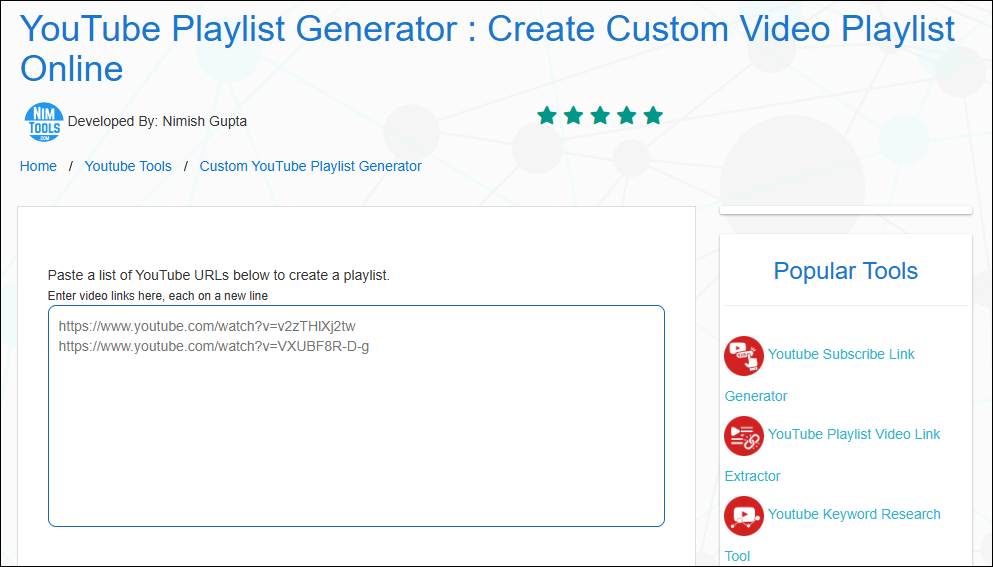Open Youtube Keyword Research Tool link

pos(854,514)
